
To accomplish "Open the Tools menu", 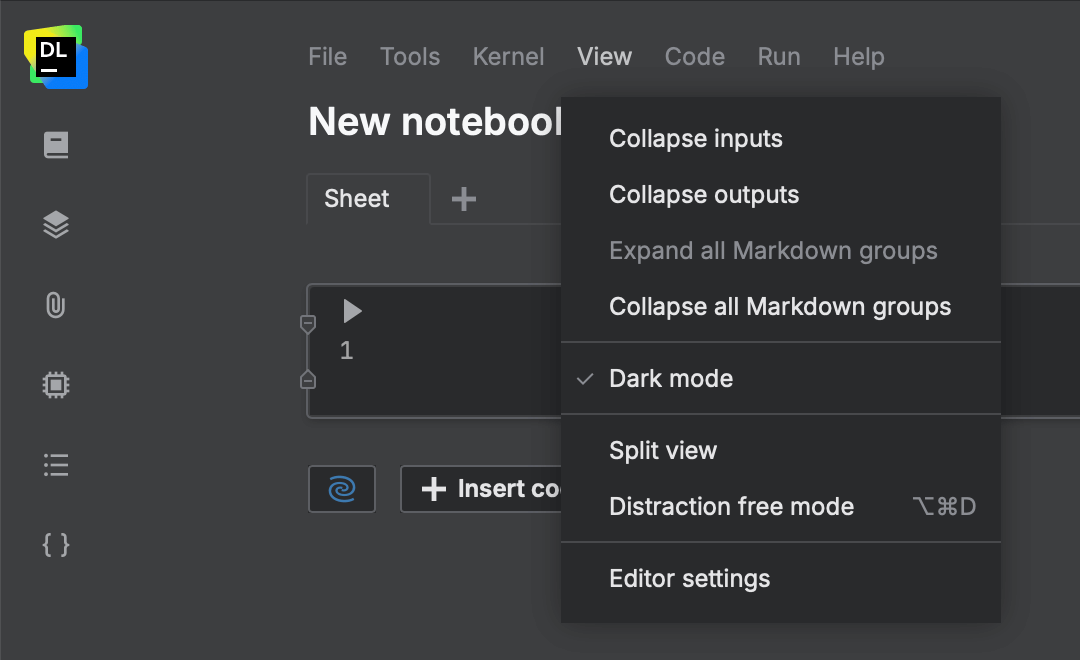I will click(410, 56).
